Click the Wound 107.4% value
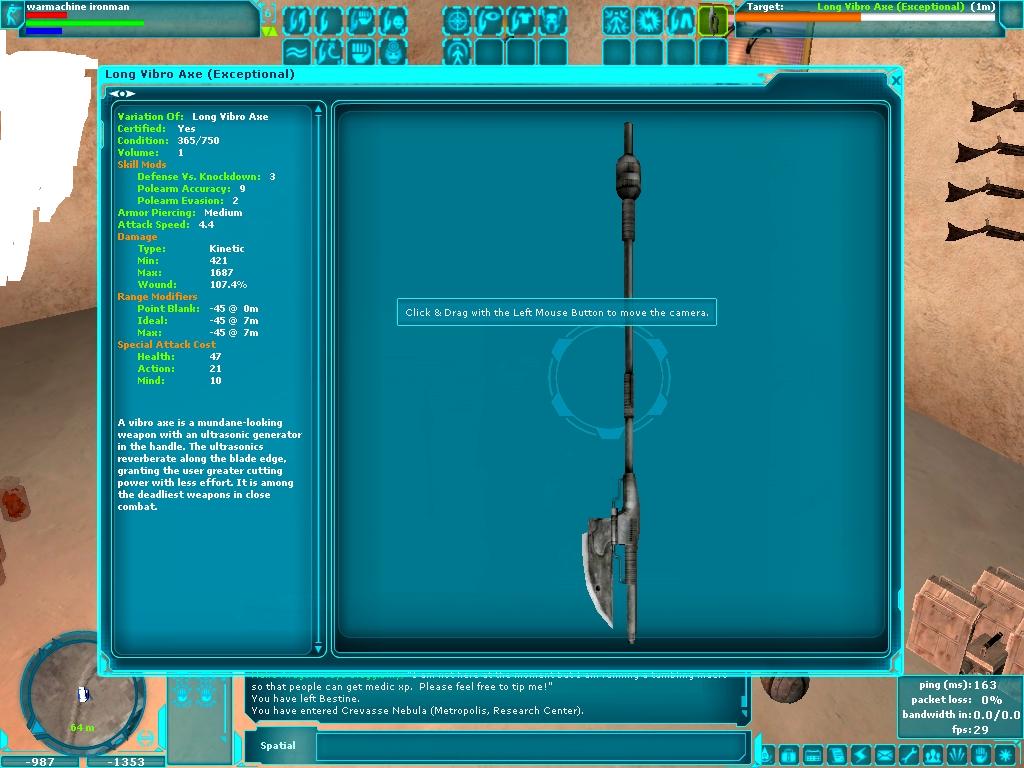Screen dimensions: 1024x768 [228, 285]
